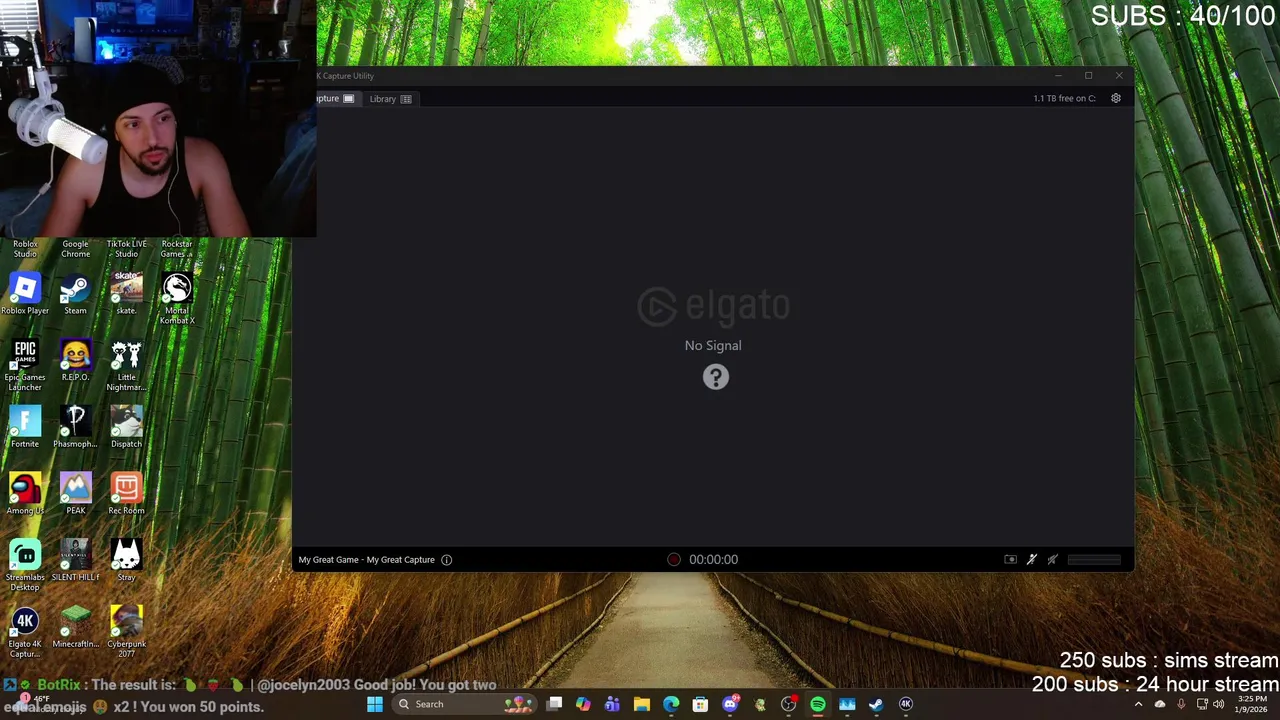
Task: Adjust the volume level bar in capture utility
Action: coord(1095,560)
